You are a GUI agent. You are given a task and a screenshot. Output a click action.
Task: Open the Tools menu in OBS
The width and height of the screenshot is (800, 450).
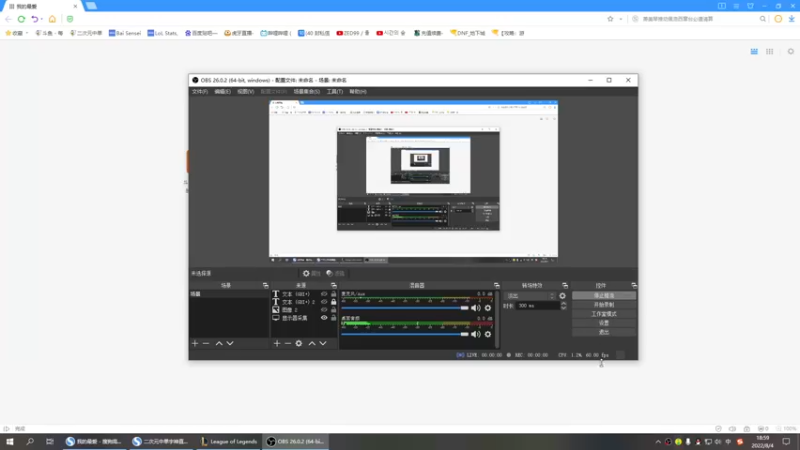(335, 92)
